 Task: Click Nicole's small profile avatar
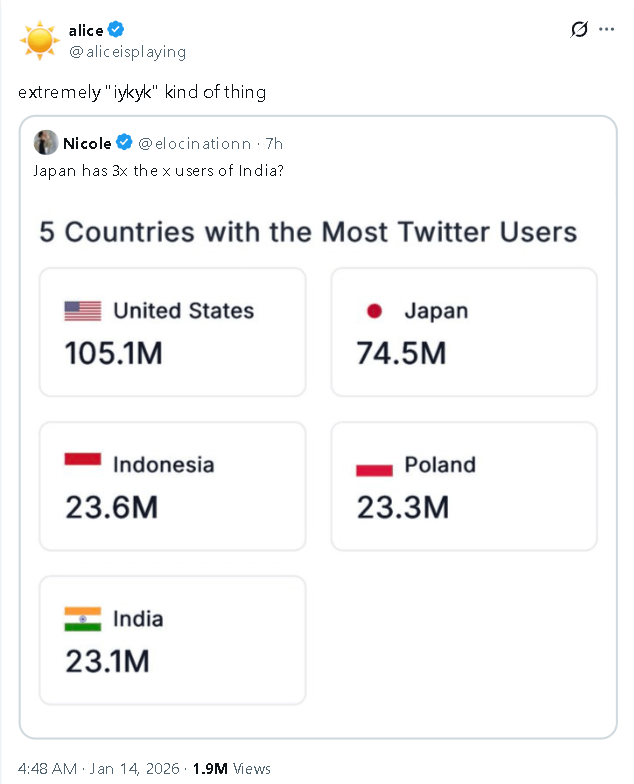[x=44, y=143]
